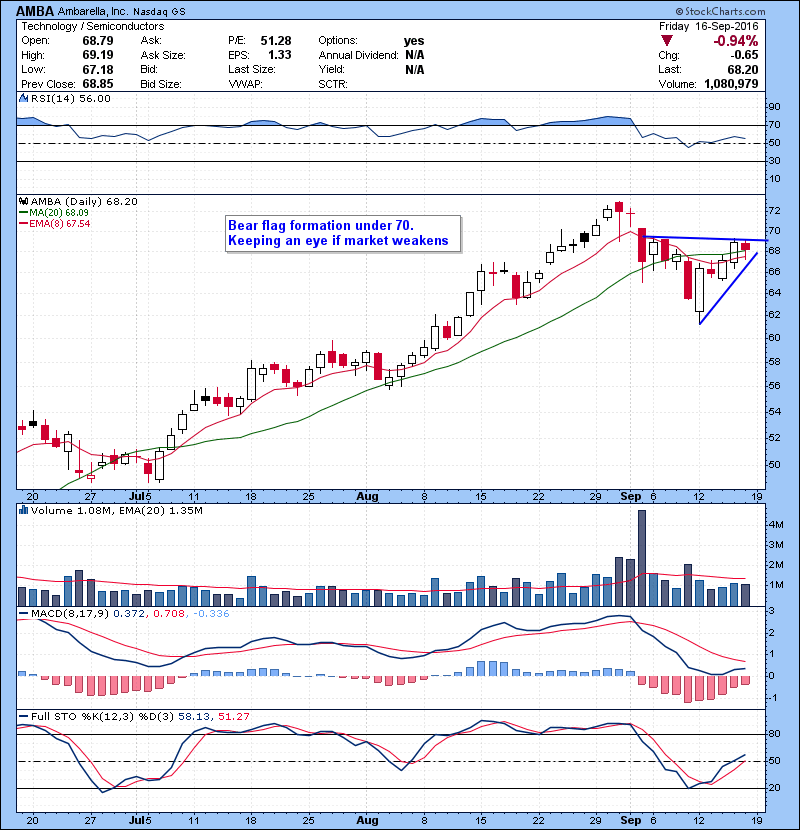Click the MACD value 0.372
Viewport: 800px width, 830px height.
[129, 614]
